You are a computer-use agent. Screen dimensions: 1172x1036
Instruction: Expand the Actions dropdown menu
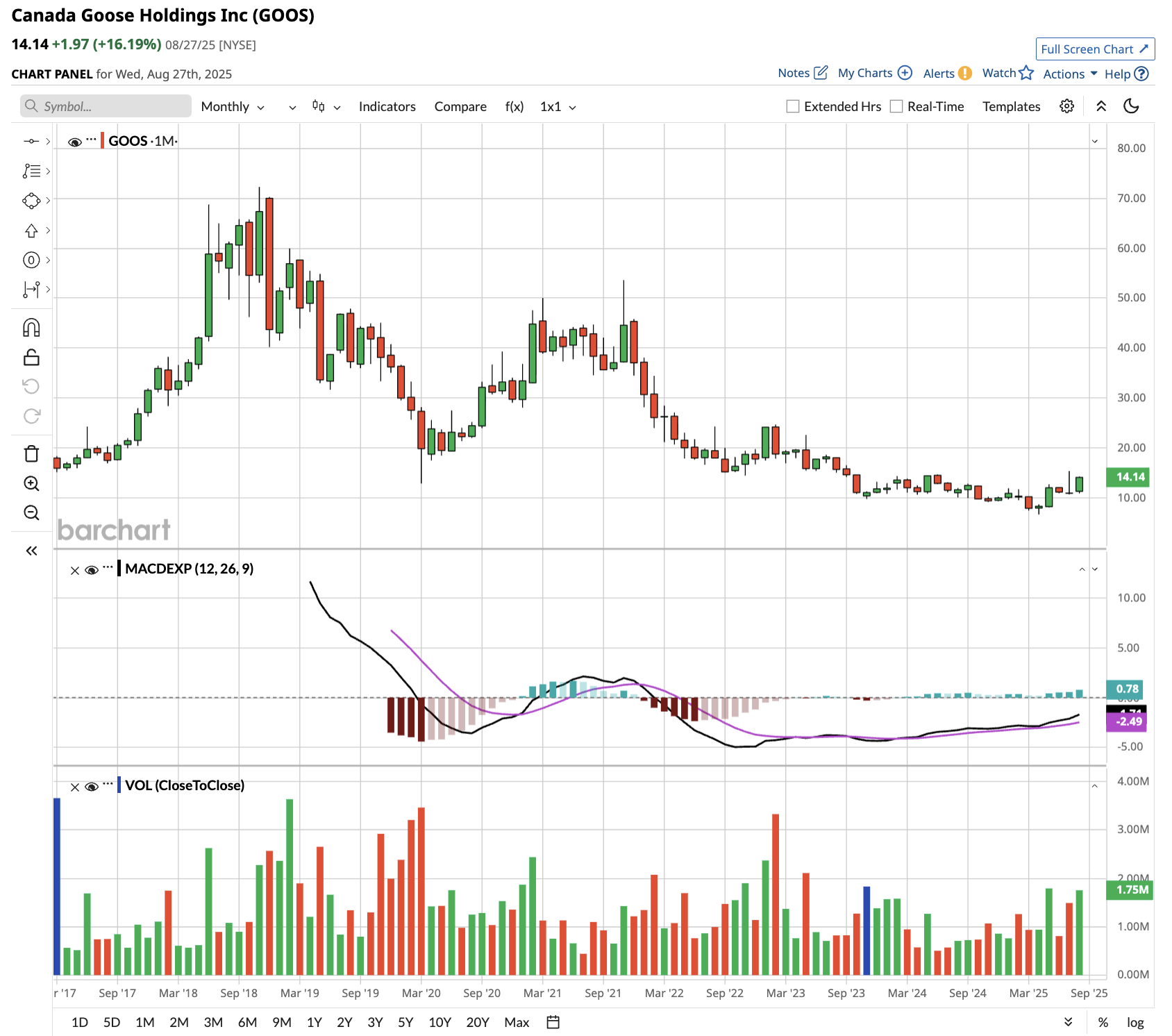click(x=1070, y=74)
